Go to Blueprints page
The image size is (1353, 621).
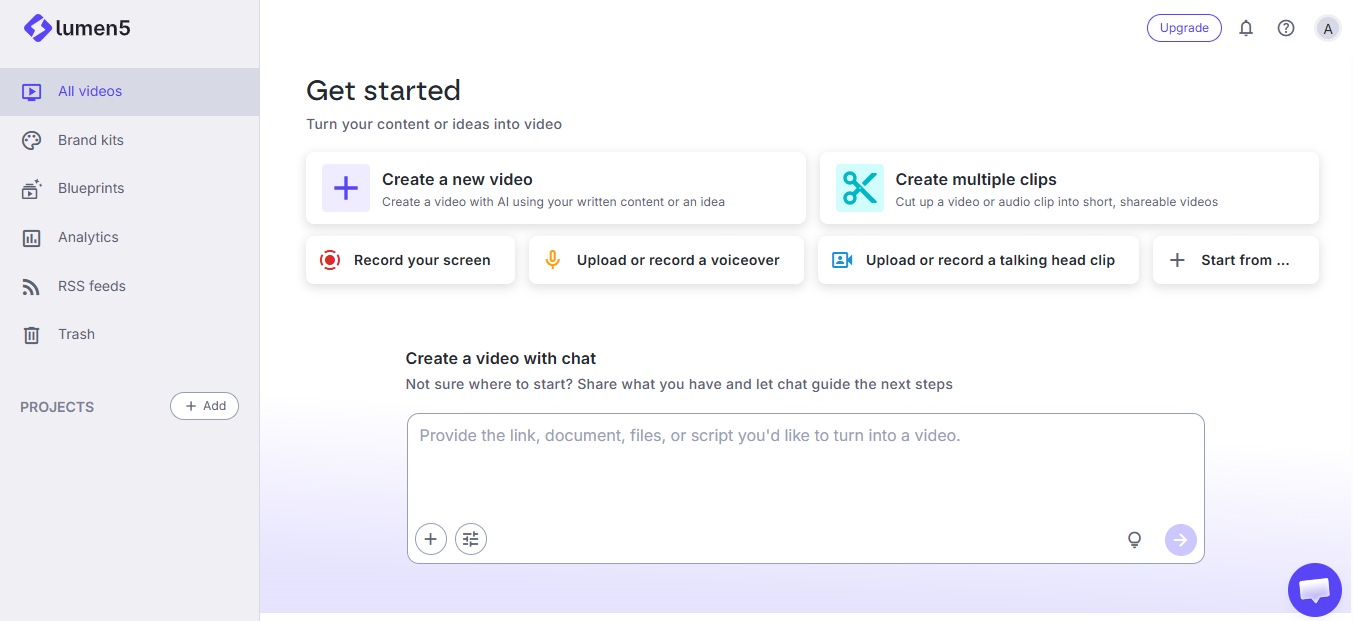coord(129,188)
